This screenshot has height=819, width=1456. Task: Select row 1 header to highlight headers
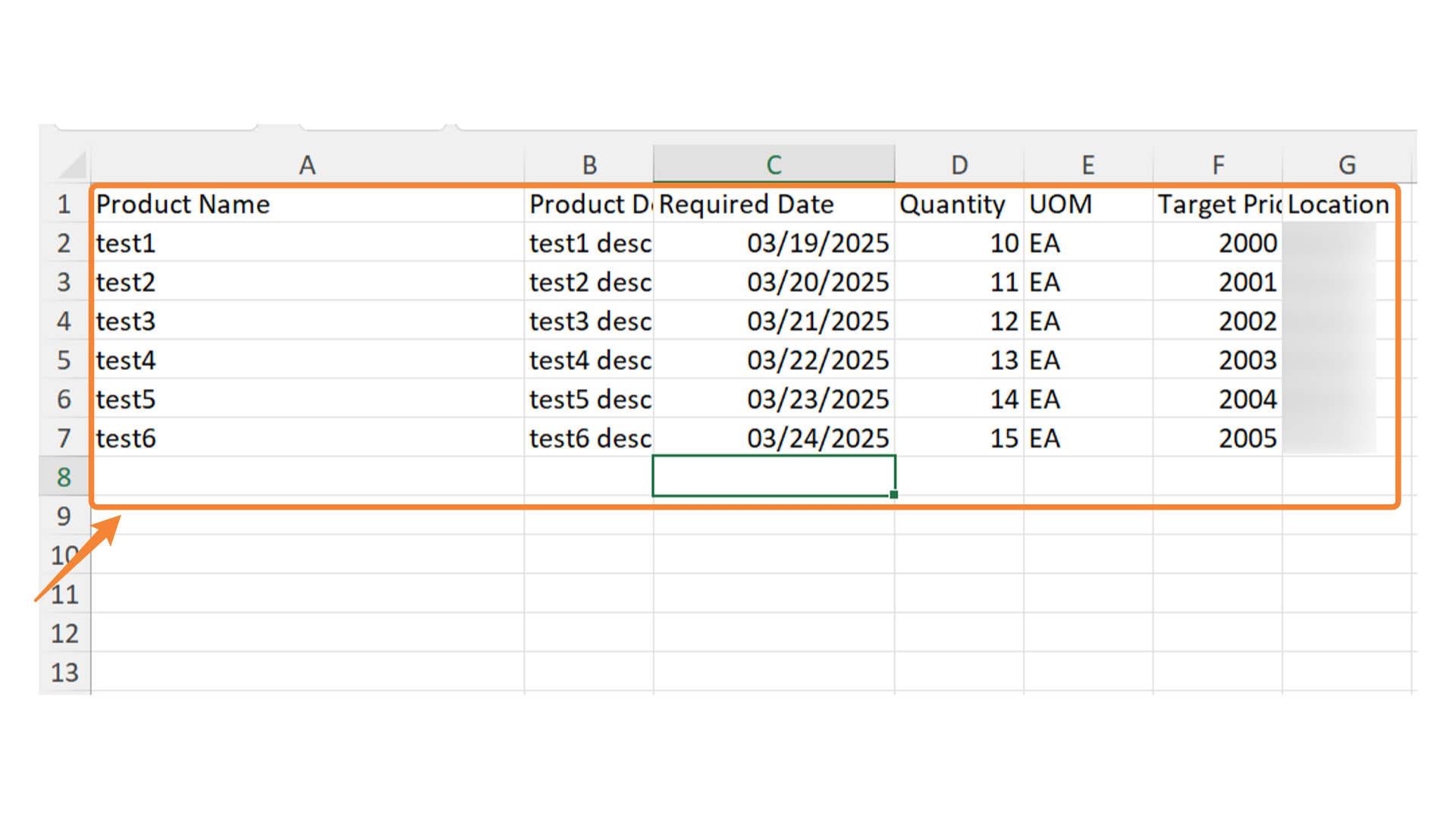(x=64, y=204)
